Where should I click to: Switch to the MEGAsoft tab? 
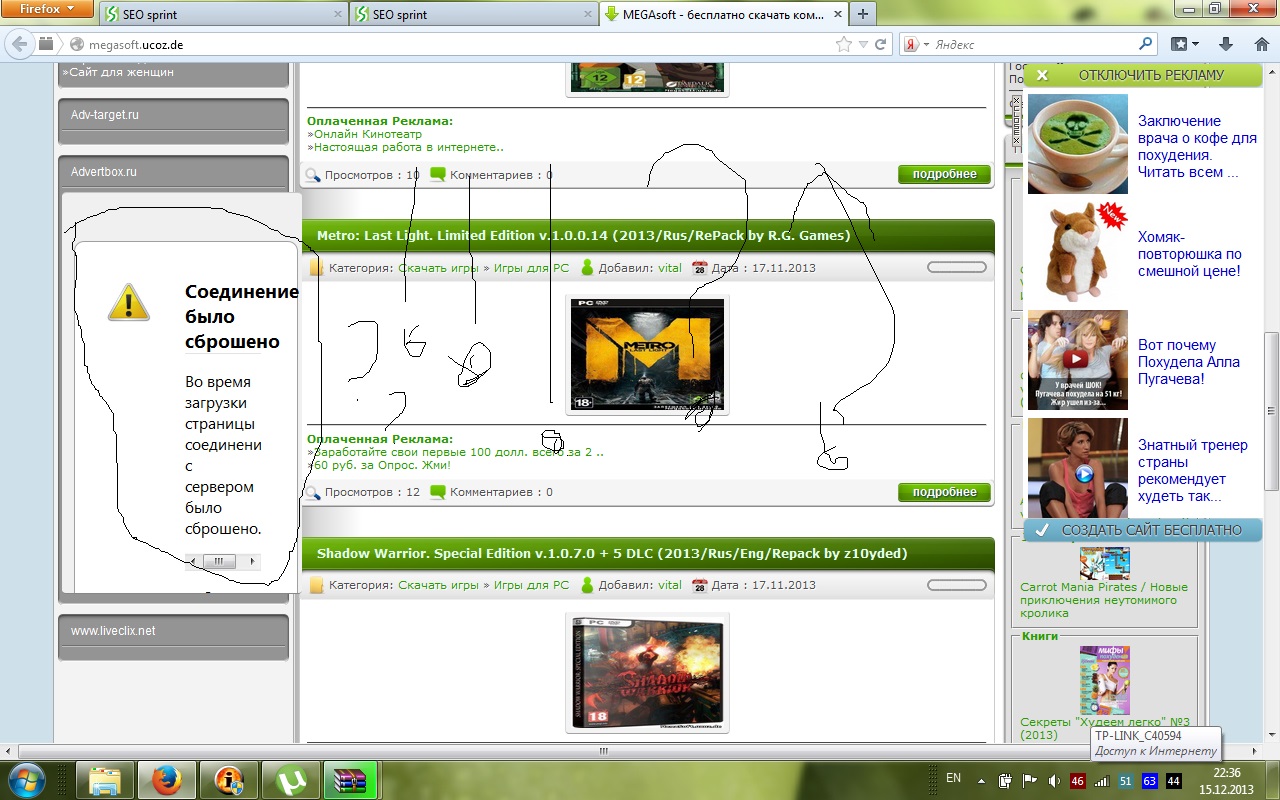point(723,14)
